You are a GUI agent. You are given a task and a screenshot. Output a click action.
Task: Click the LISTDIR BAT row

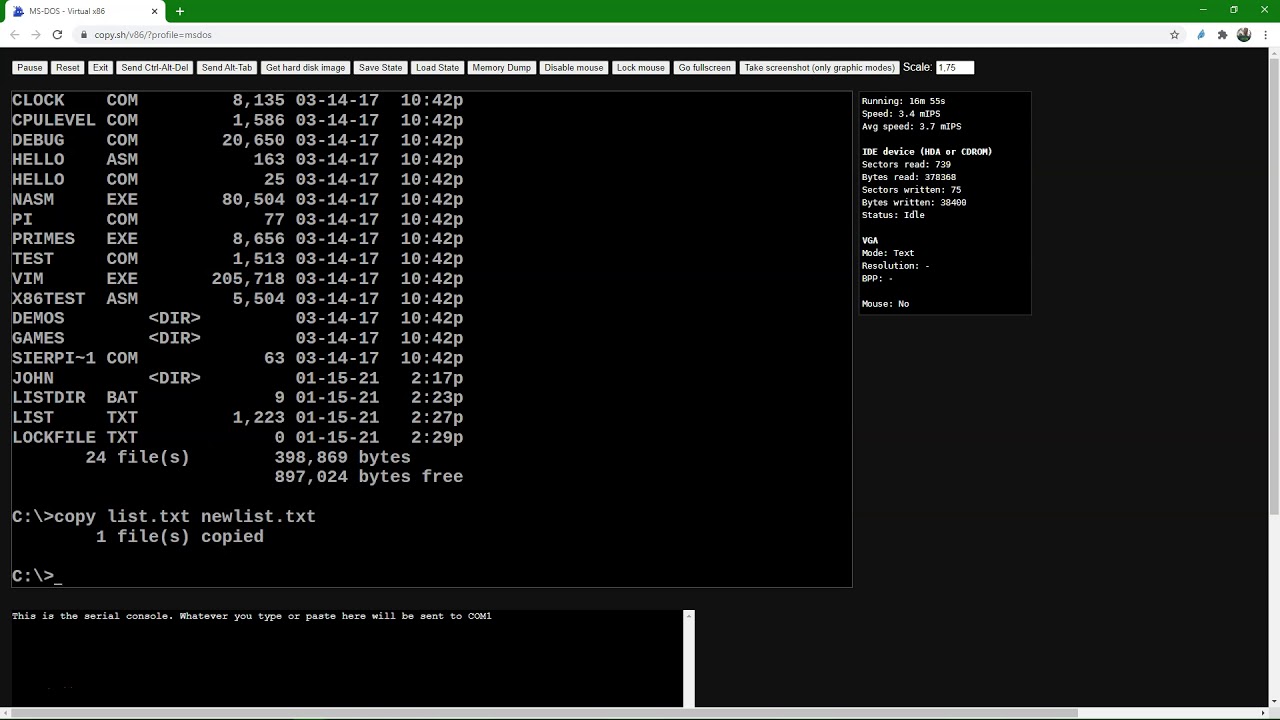pyautogui.click(x=237, y=397)
